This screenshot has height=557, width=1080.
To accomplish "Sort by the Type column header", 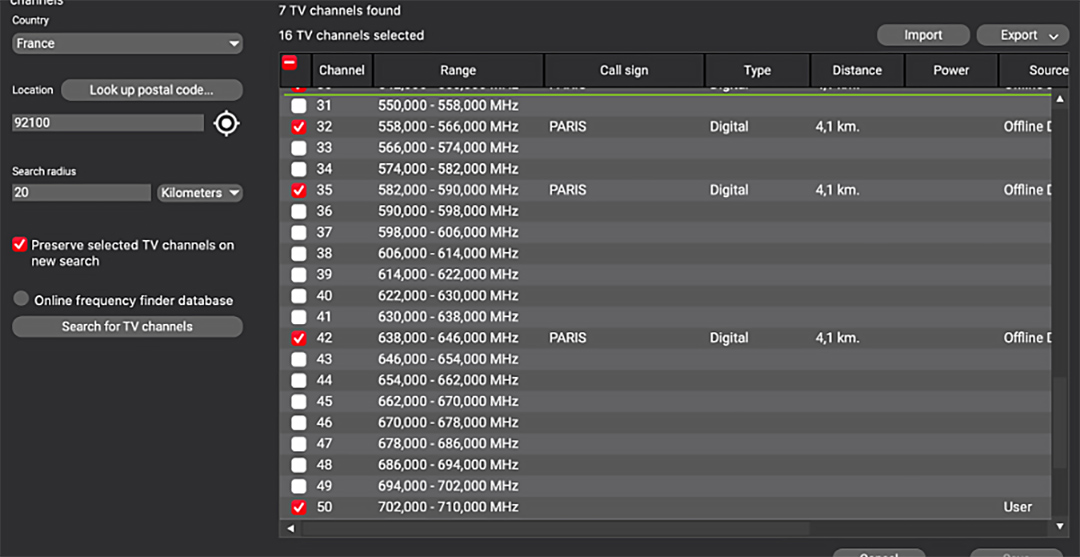I will (x=757, y=70).
